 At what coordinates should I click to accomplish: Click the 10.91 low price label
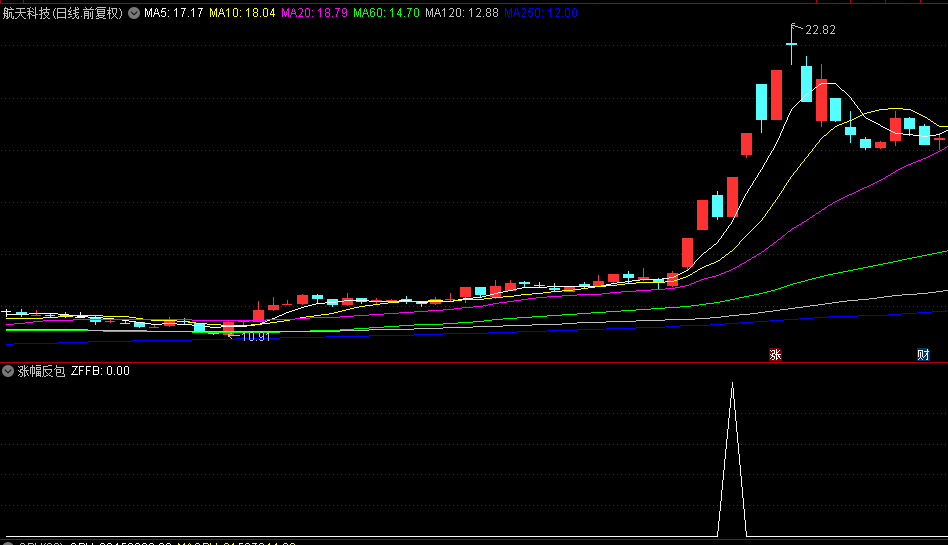pyautogui.click(x=256, y=337)
